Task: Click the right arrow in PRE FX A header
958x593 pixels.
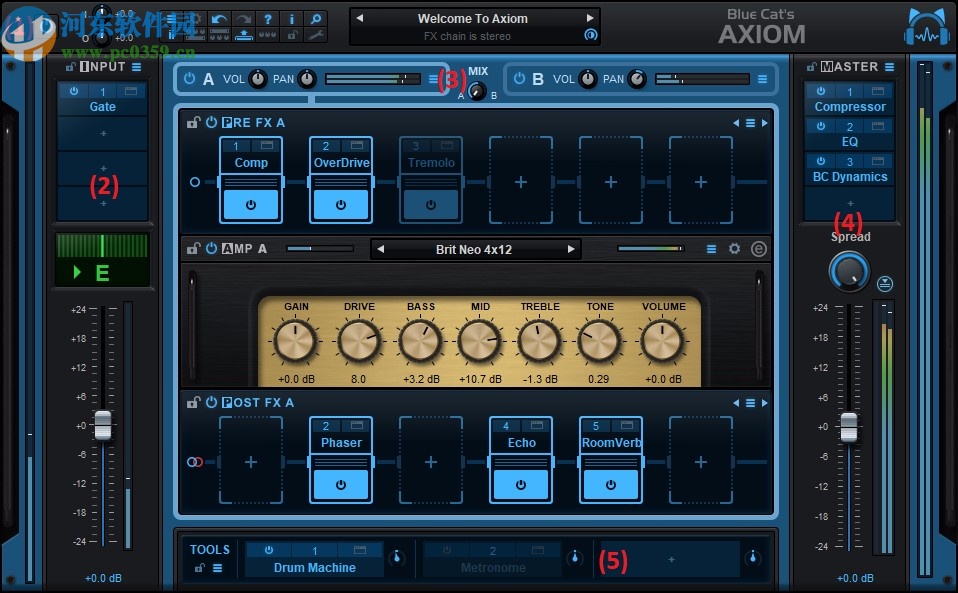Action: coord(765,122)
